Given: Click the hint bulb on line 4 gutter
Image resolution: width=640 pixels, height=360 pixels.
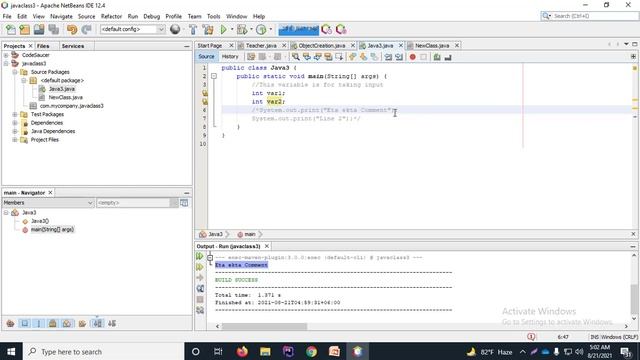Looking at the screenshot, I should coord(204,93).
